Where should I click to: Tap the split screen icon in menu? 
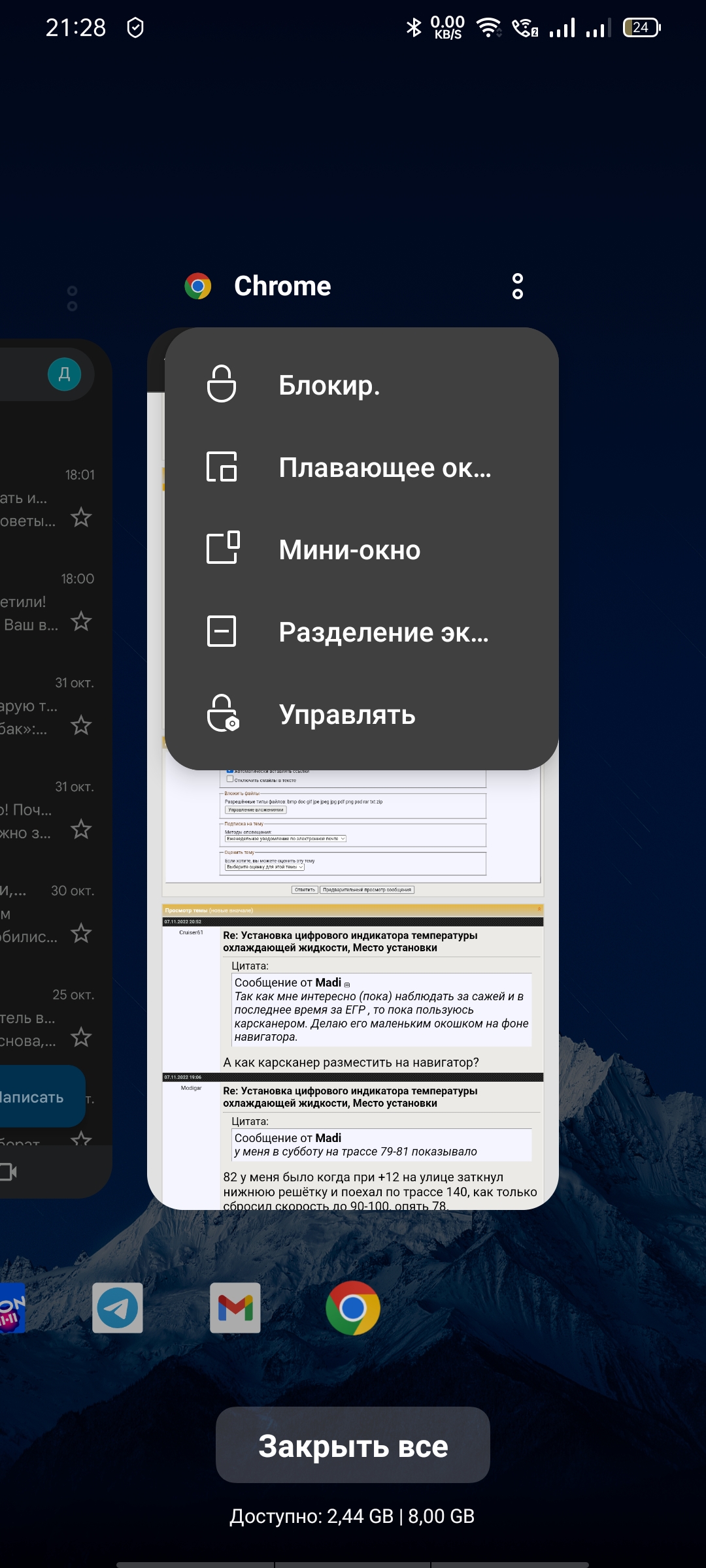tap(222, 631)
